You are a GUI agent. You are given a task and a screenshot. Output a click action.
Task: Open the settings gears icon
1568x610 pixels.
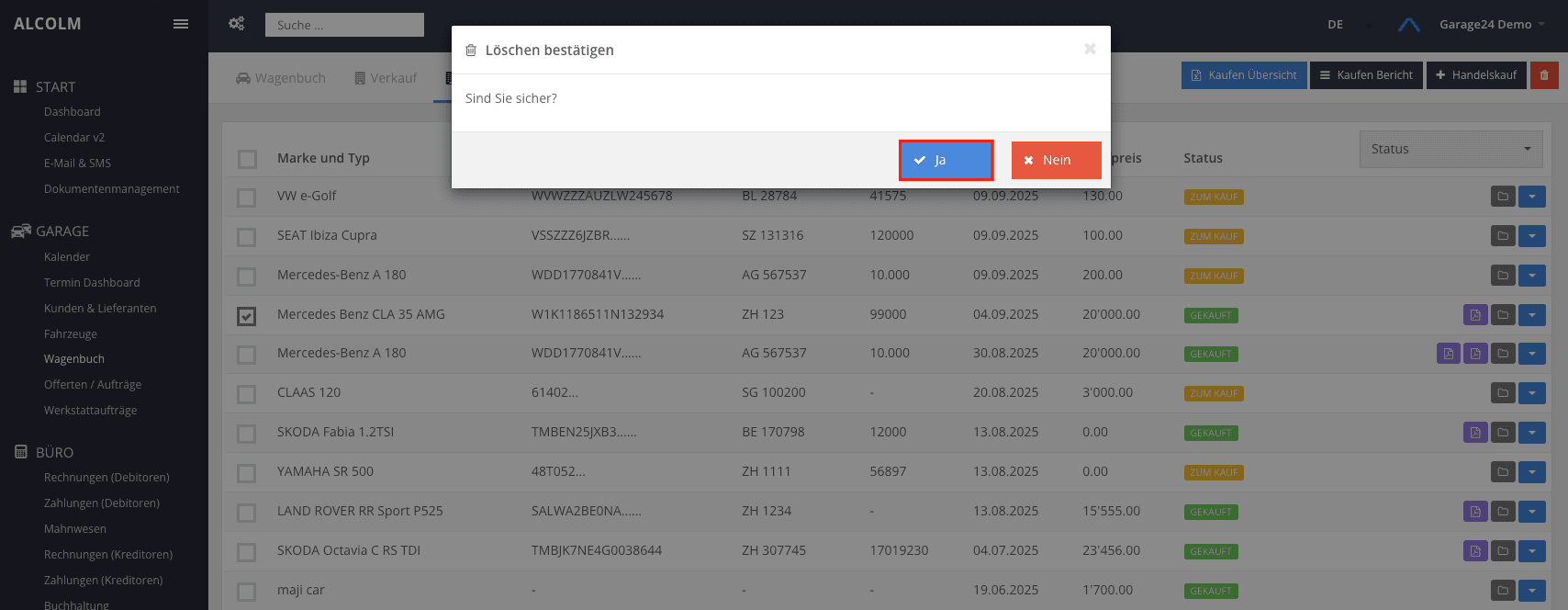tap(236, 24)
